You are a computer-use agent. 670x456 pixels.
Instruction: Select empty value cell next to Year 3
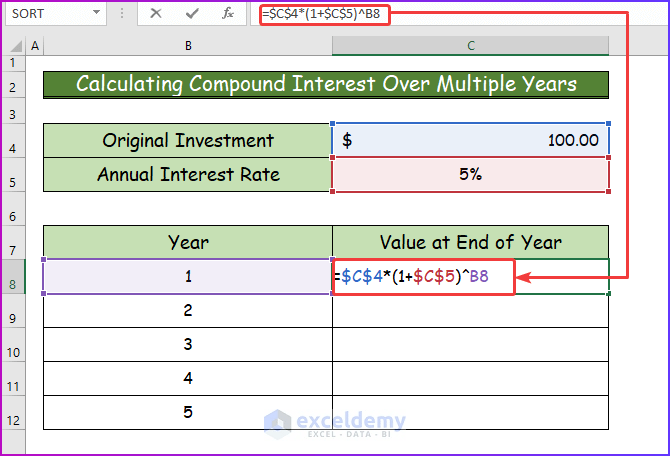click(x=470, y=344)
